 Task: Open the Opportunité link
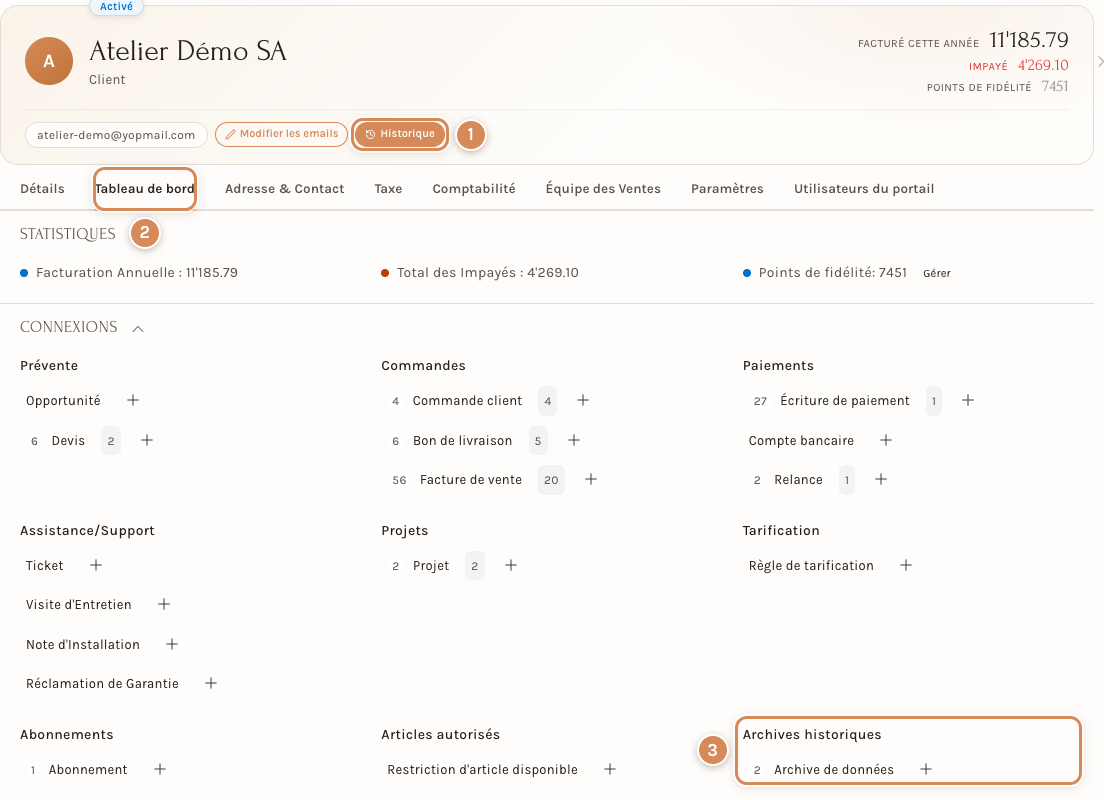[63, 401]
